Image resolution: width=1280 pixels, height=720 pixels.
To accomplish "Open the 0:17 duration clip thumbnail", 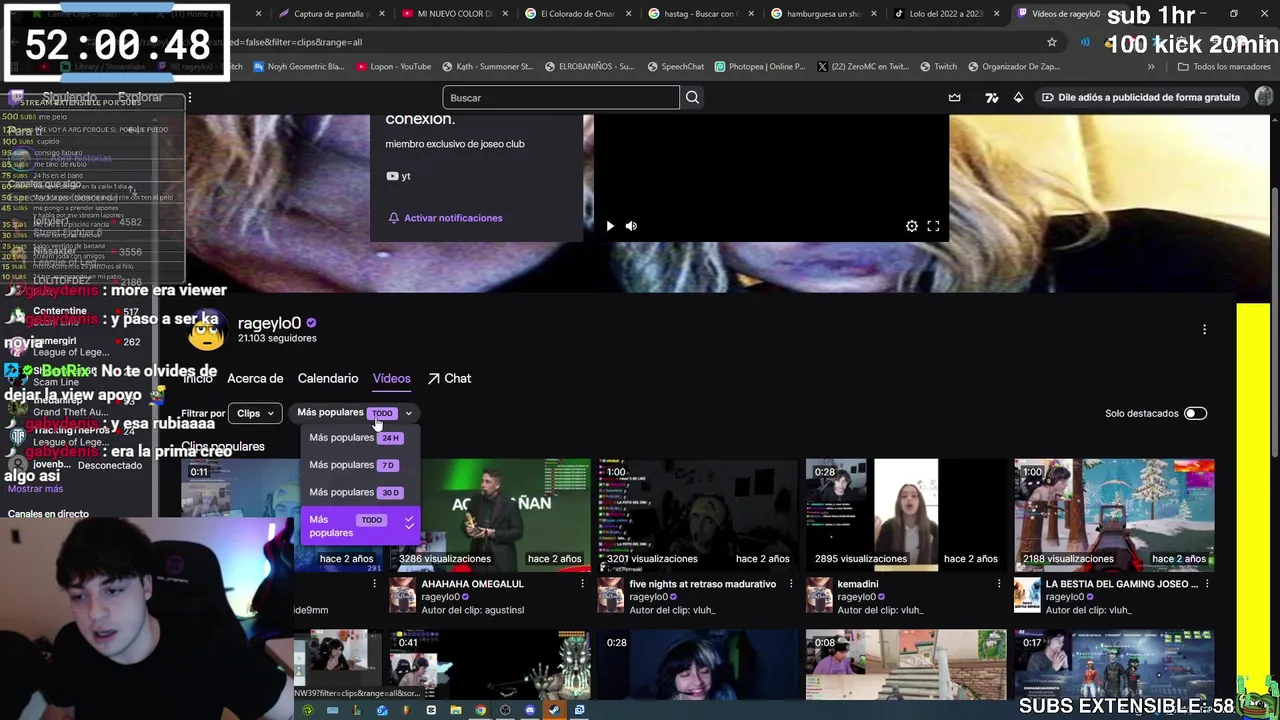I will (1114, 665).
